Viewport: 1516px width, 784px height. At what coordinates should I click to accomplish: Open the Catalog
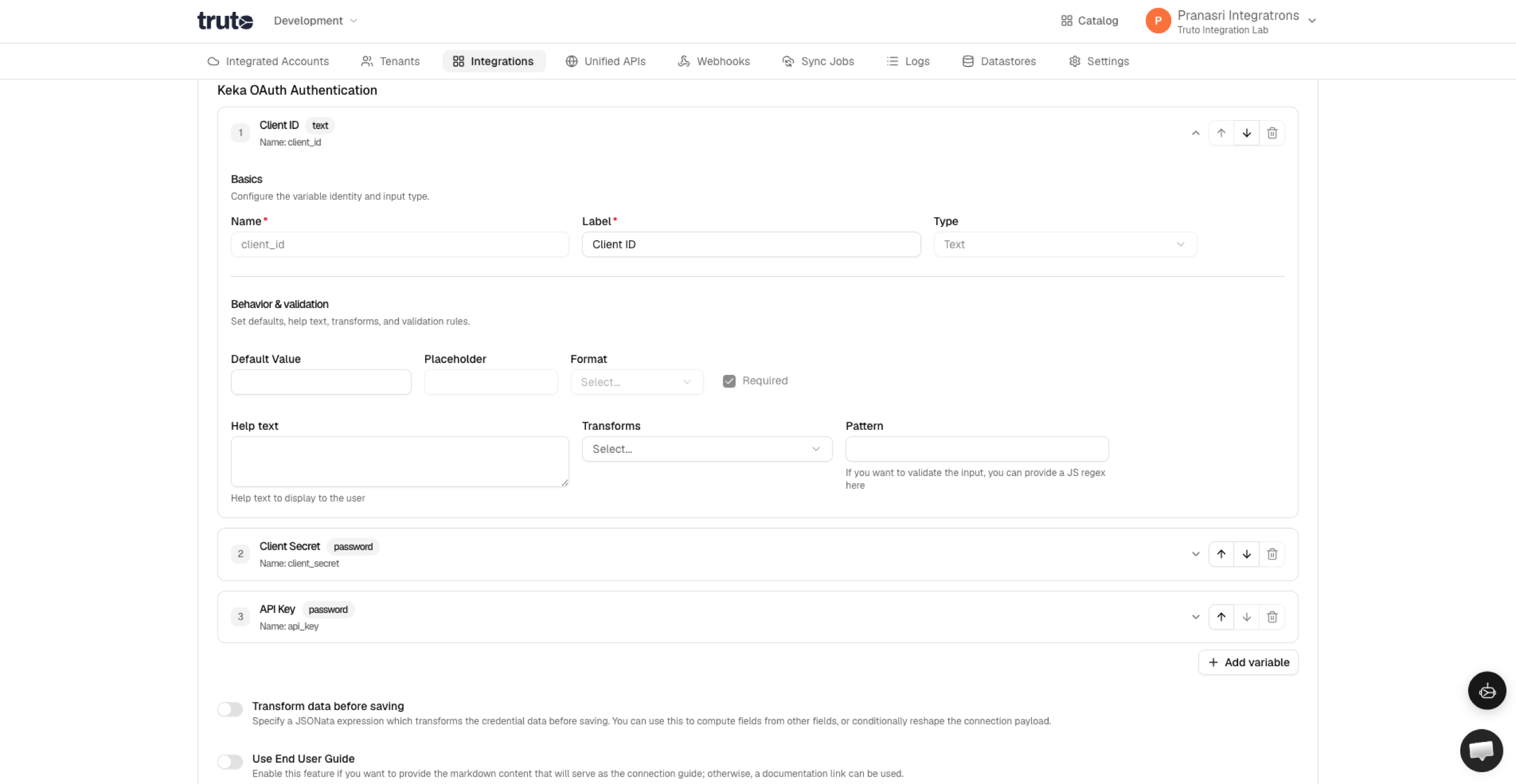click(x=1090, y=21)
